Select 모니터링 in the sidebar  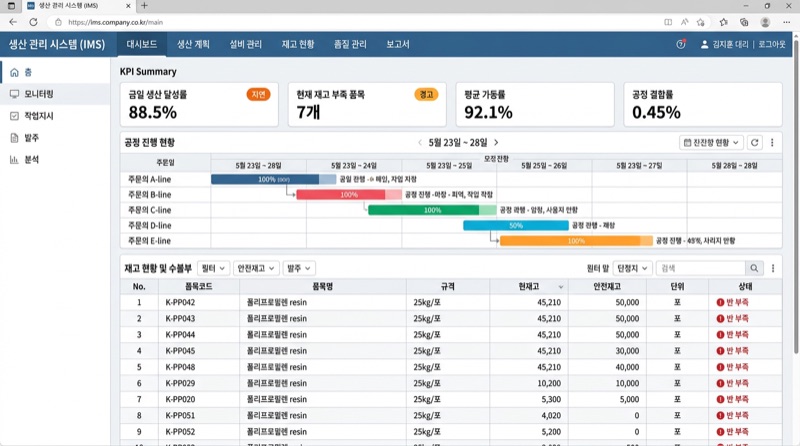tap(55, 94)
